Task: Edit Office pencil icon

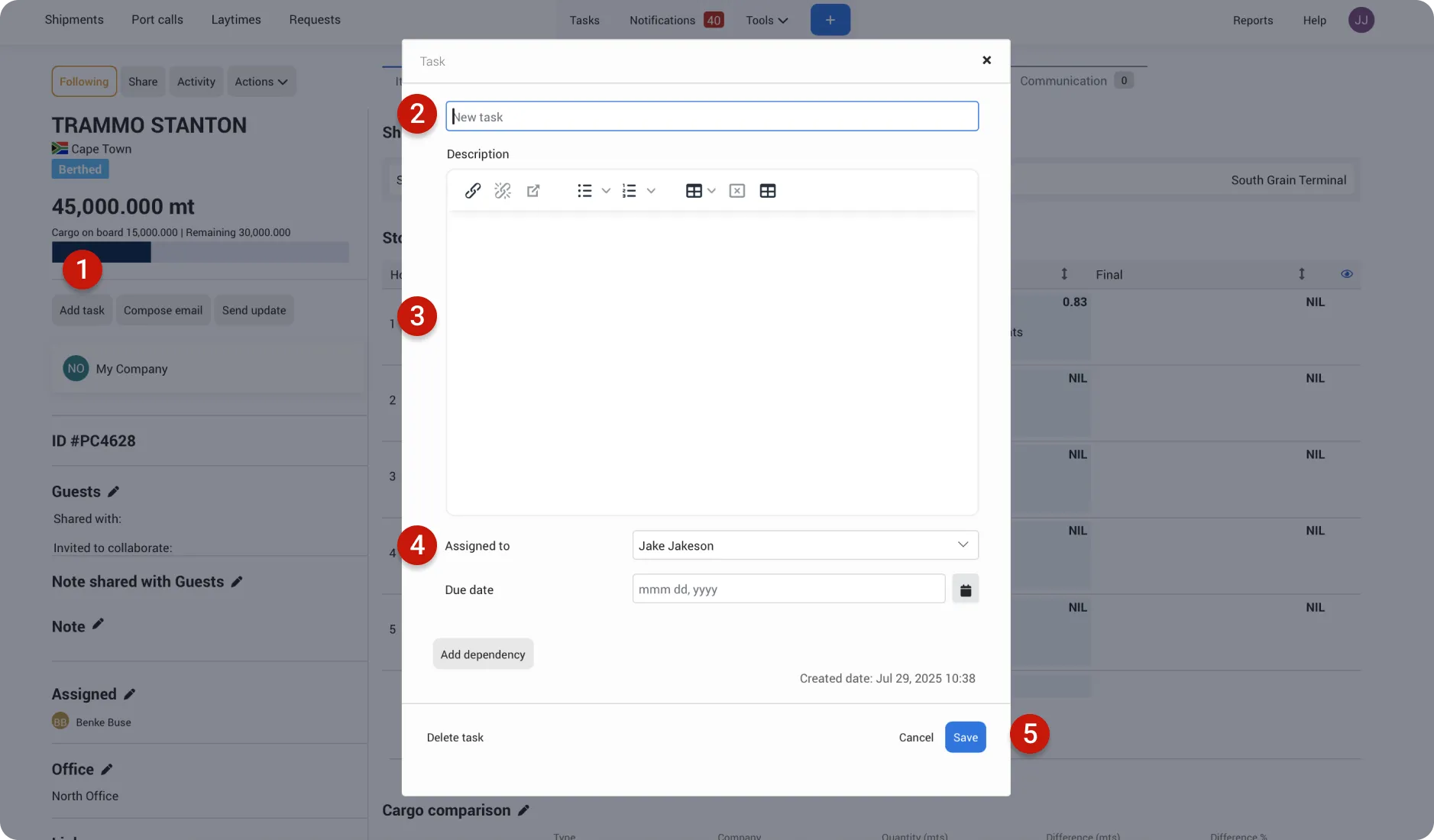Action: point(107,770)
